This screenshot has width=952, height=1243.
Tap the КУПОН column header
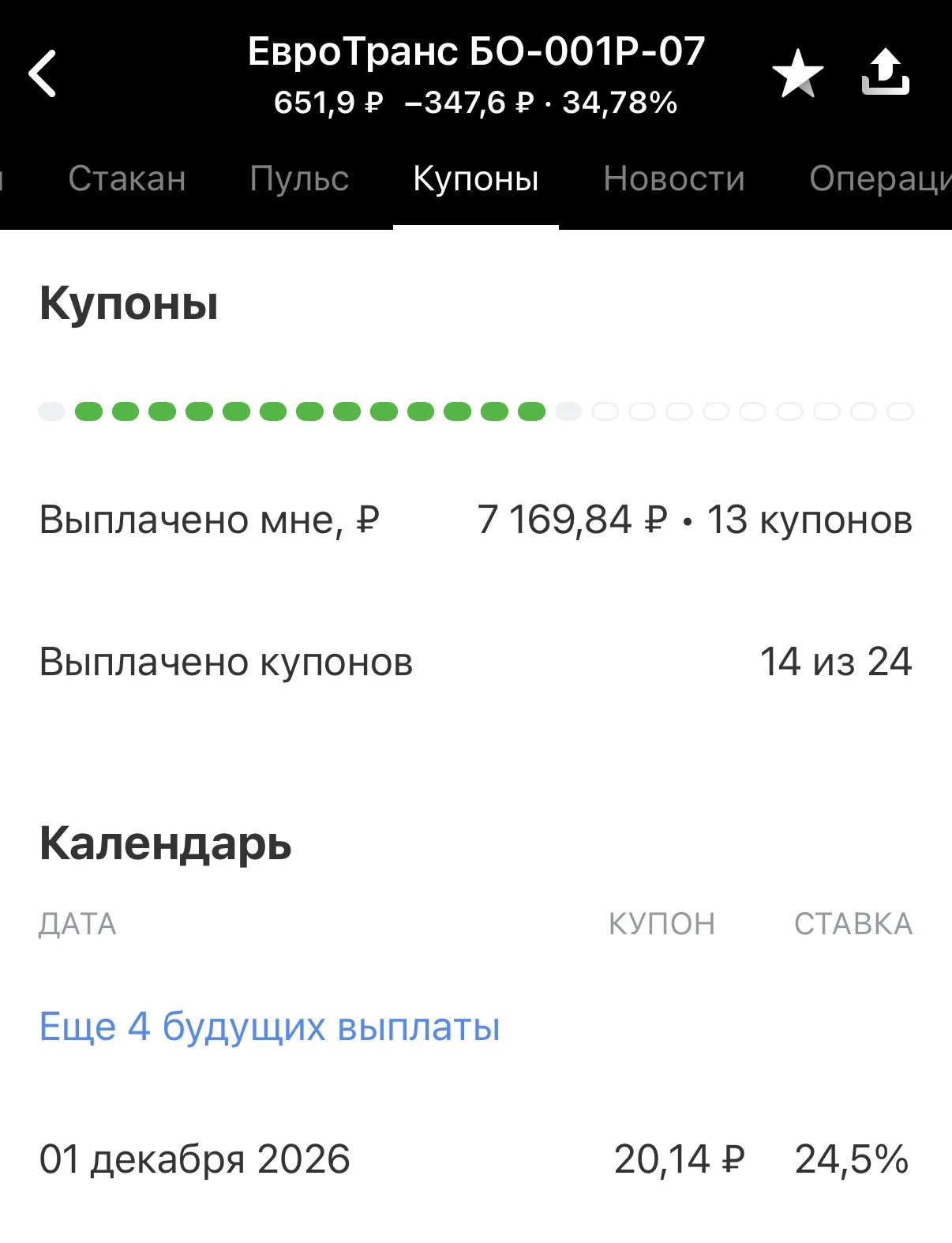coord(662,924)
